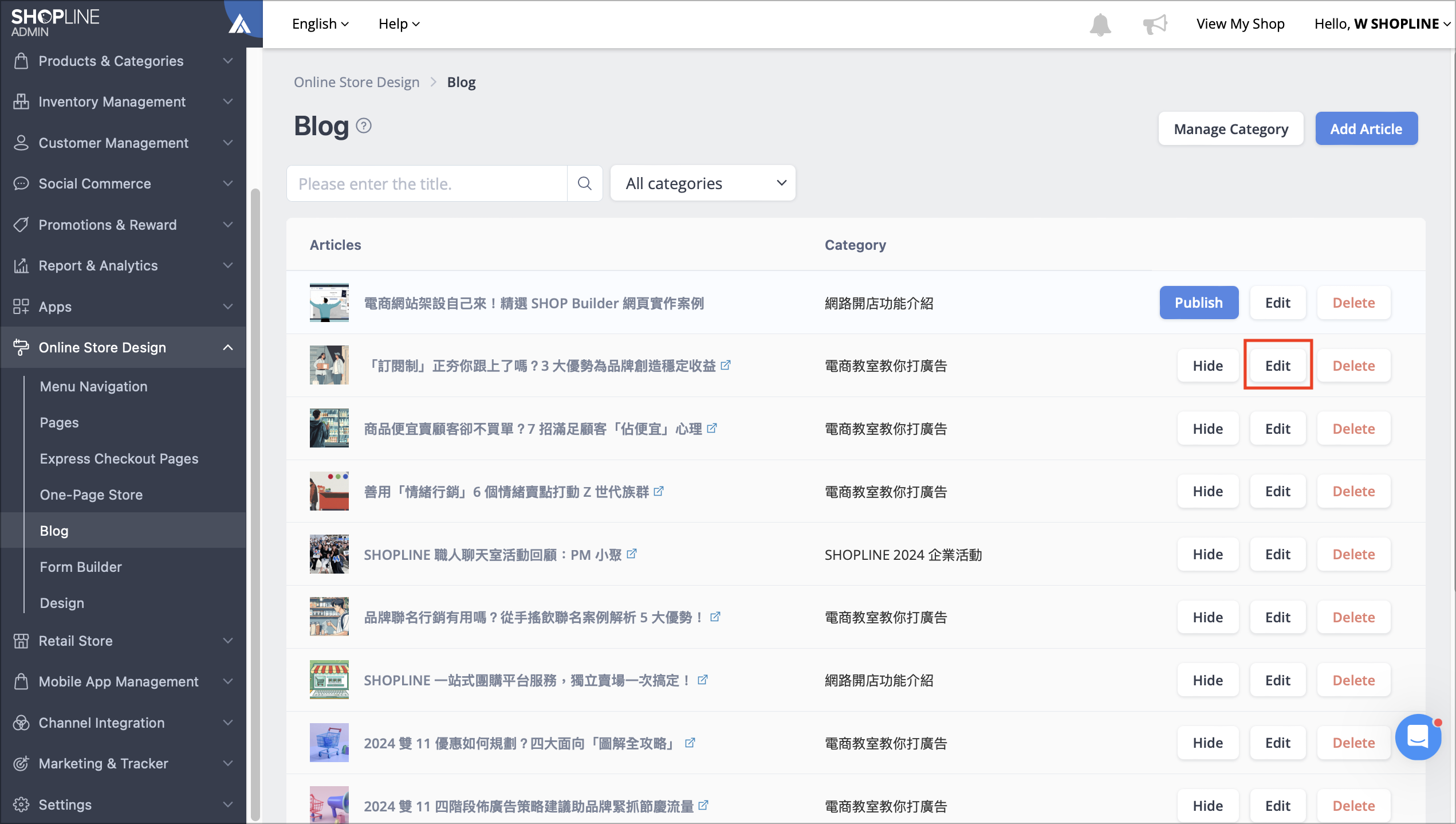Click the Products & Categories bag icon

point(21,61)
